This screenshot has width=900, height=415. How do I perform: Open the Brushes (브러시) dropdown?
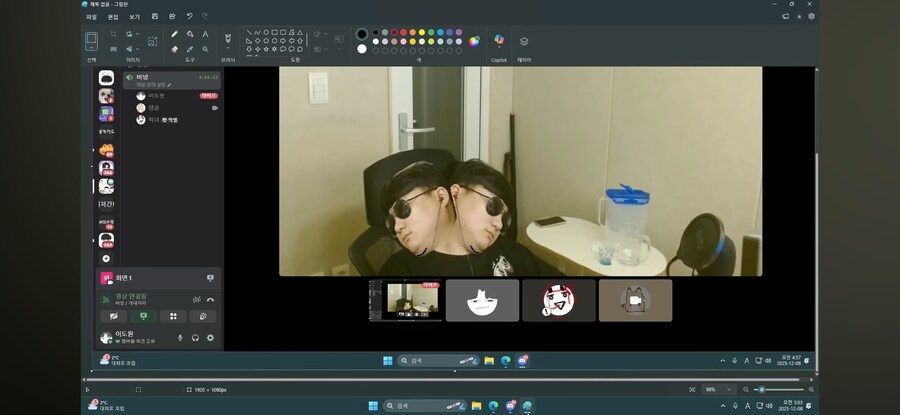tap(228, 49)
